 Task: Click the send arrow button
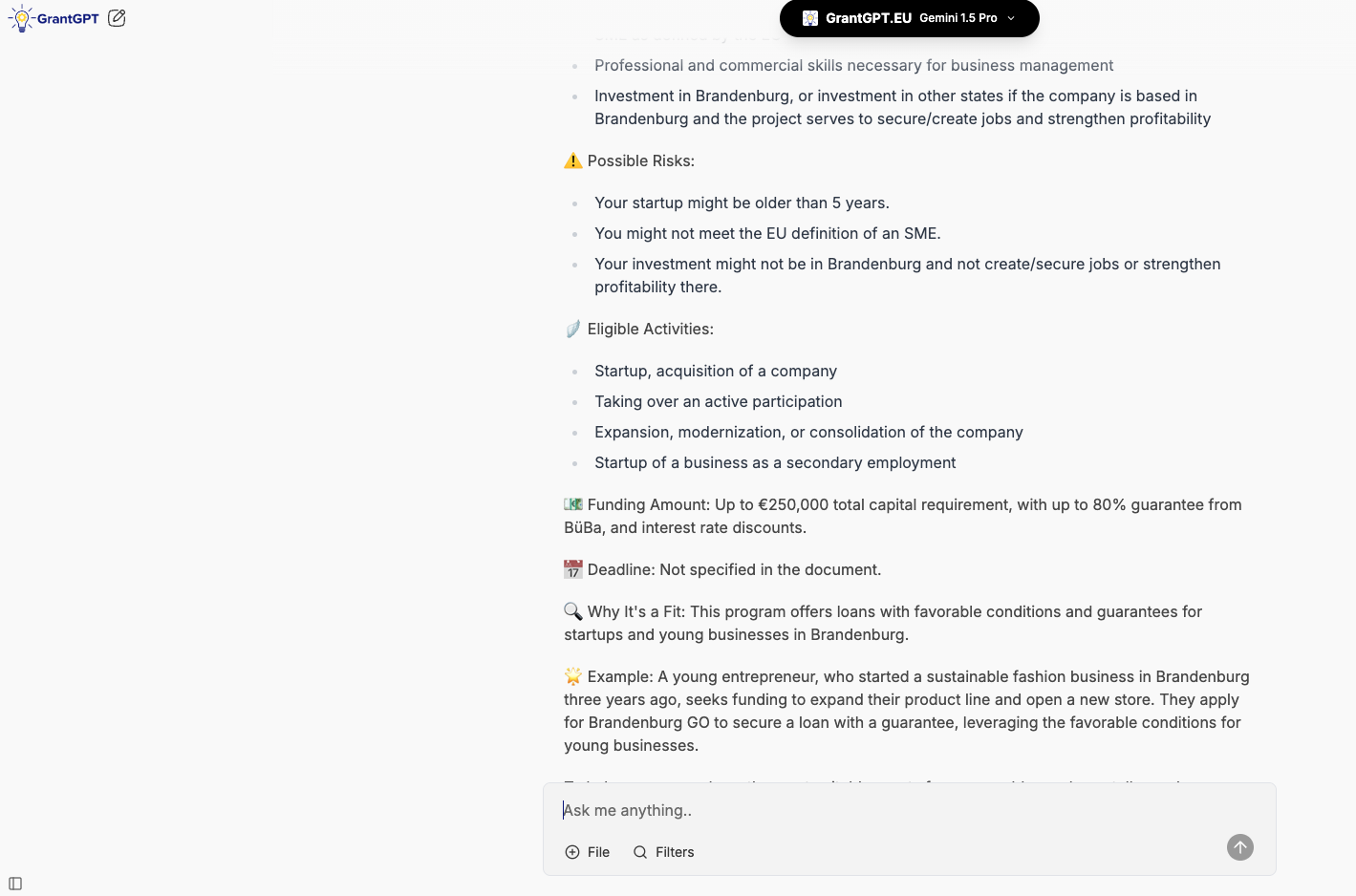[1239, 847]
